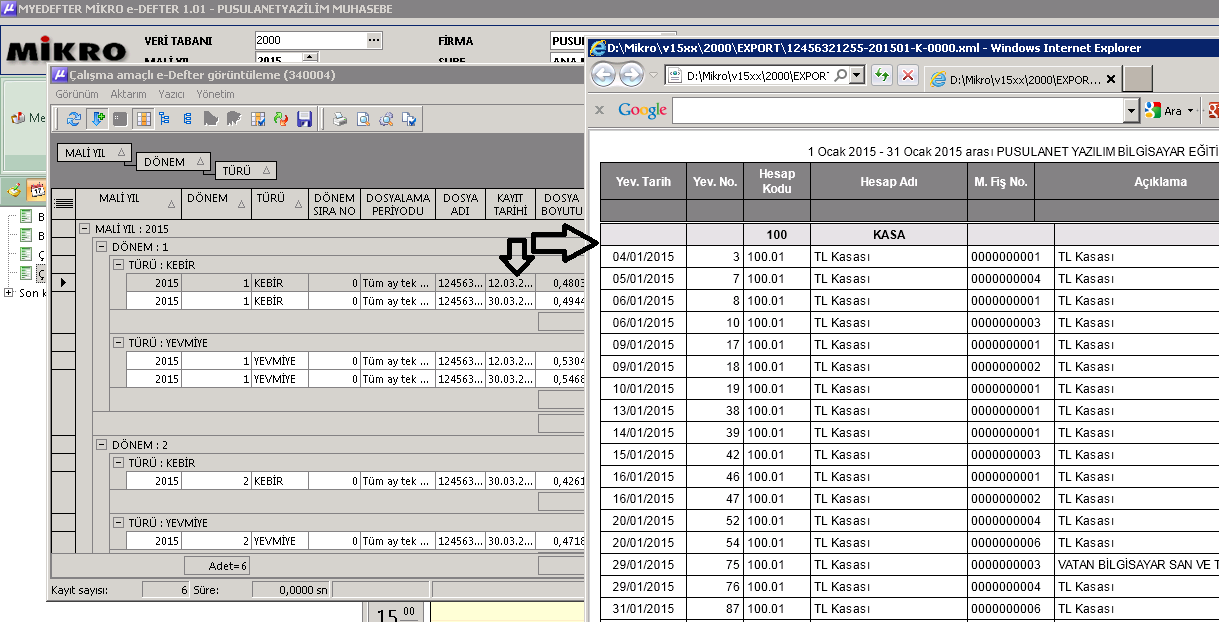Open a new tab in Internet Explorer
1219x622 pixels.
click(x=1138, y=79)
